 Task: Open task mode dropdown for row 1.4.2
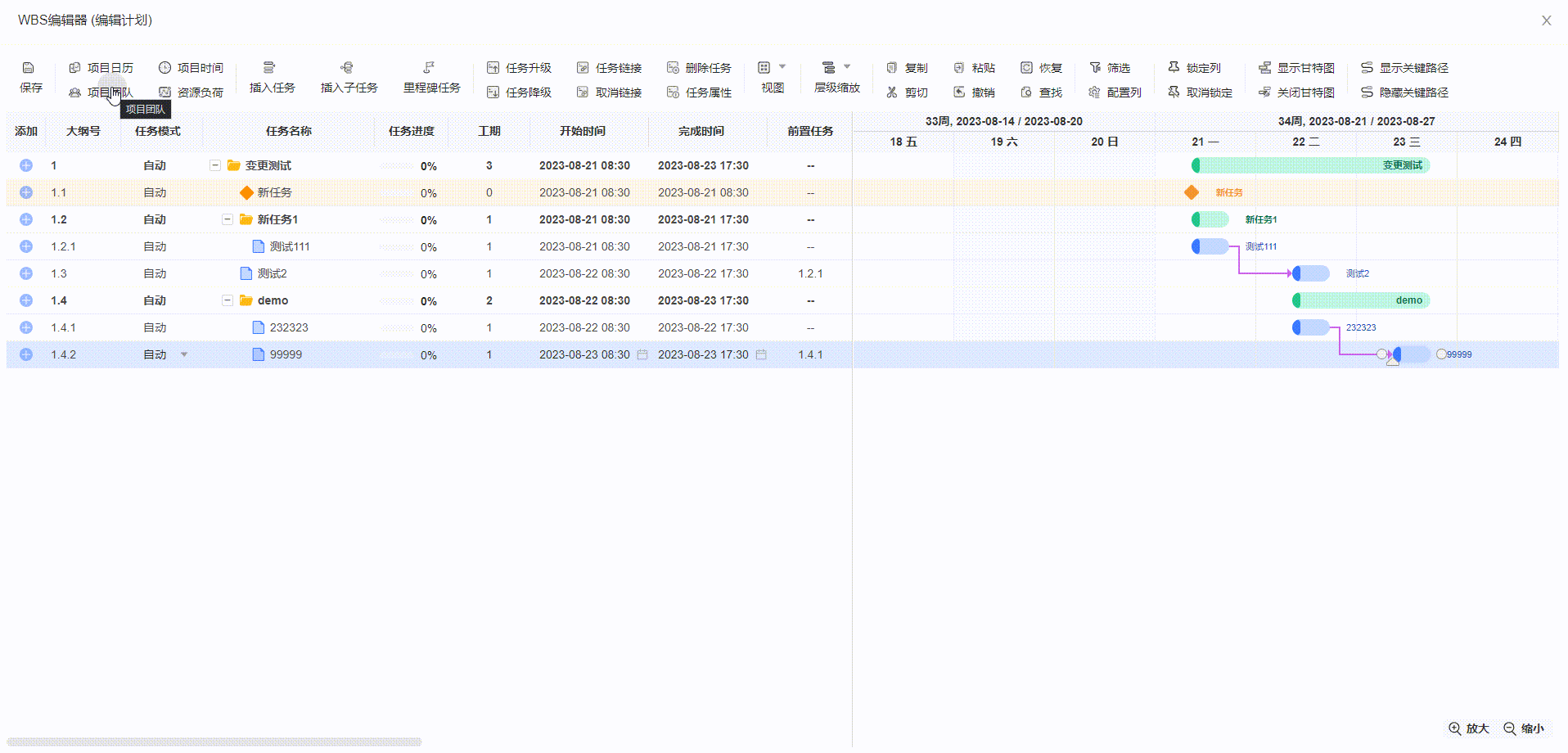pos(184,354)
